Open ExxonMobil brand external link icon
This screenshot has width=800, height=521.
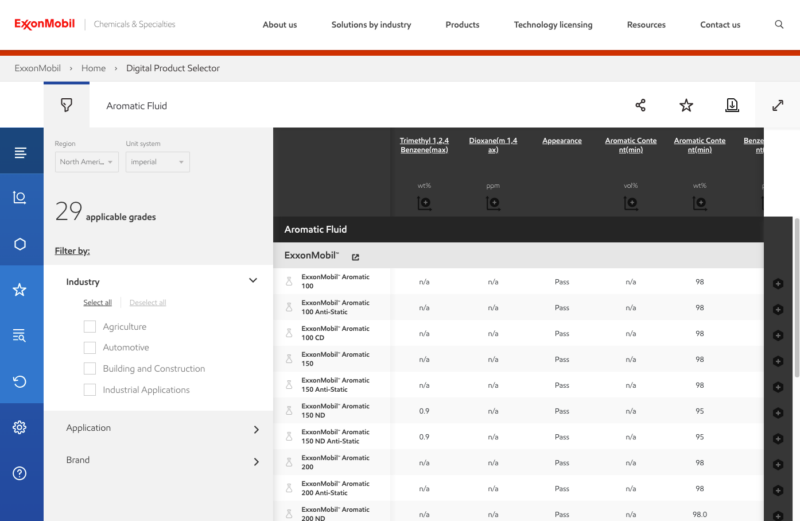click(355, 257)
